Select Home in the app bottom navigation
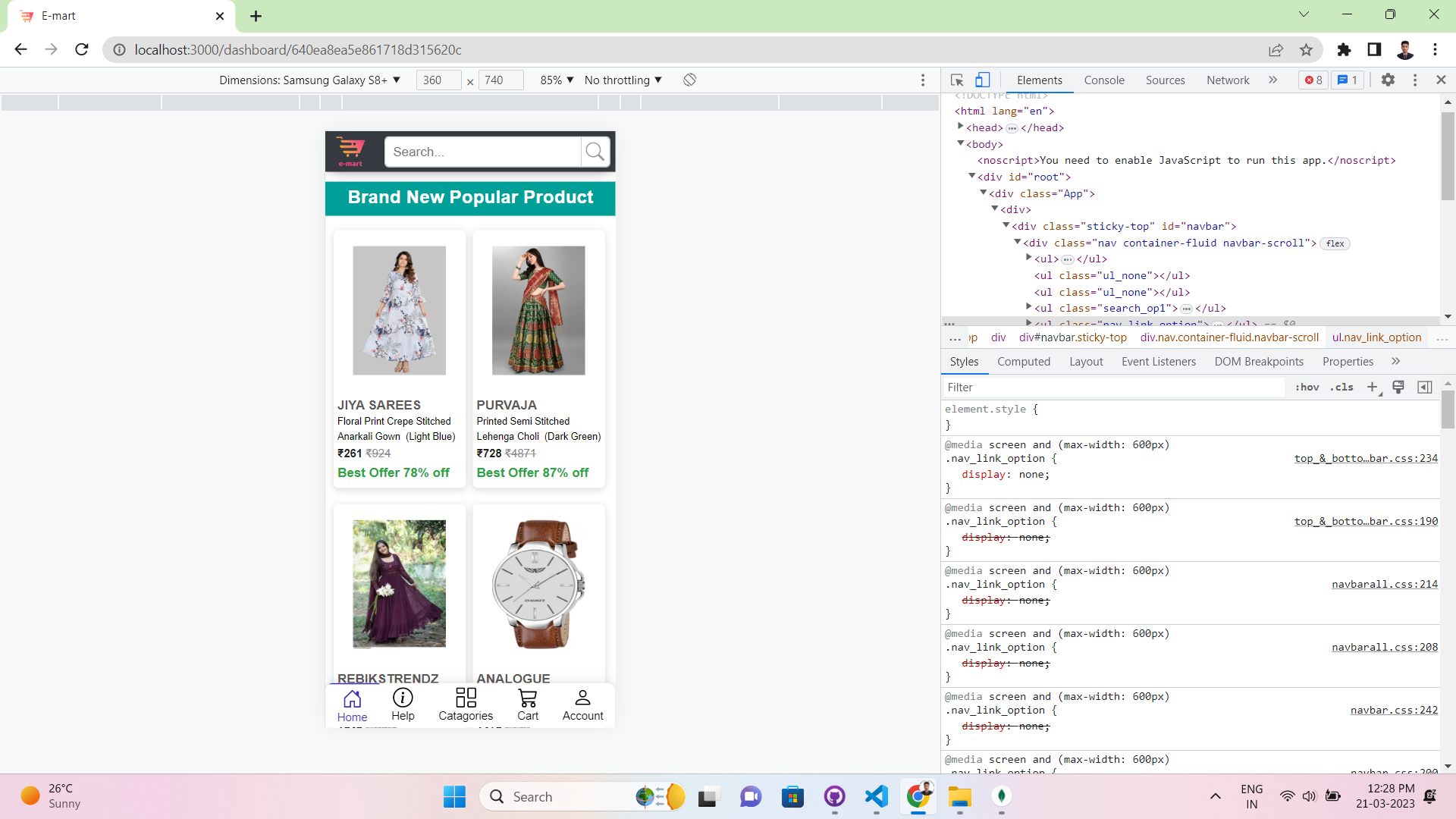 coord(352,704)
